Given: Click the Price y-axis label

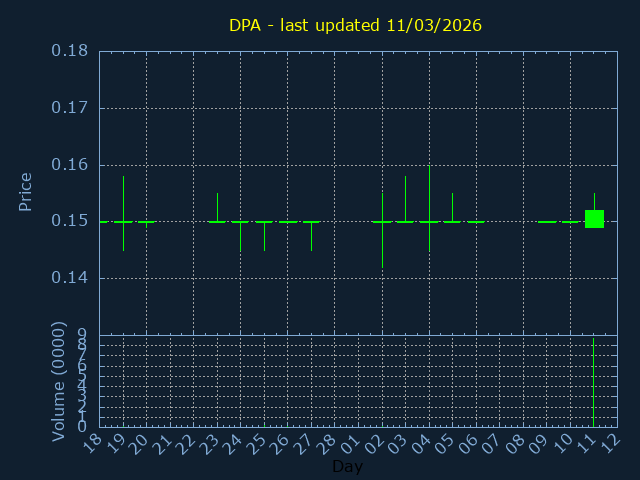Looking at the screenshot, I should click(x=26, y=191).
